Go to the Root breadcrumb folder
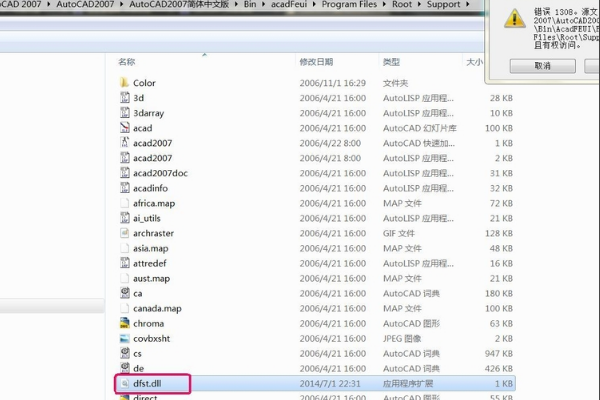This screenshot has width=600, height=400. coord(402,4)
